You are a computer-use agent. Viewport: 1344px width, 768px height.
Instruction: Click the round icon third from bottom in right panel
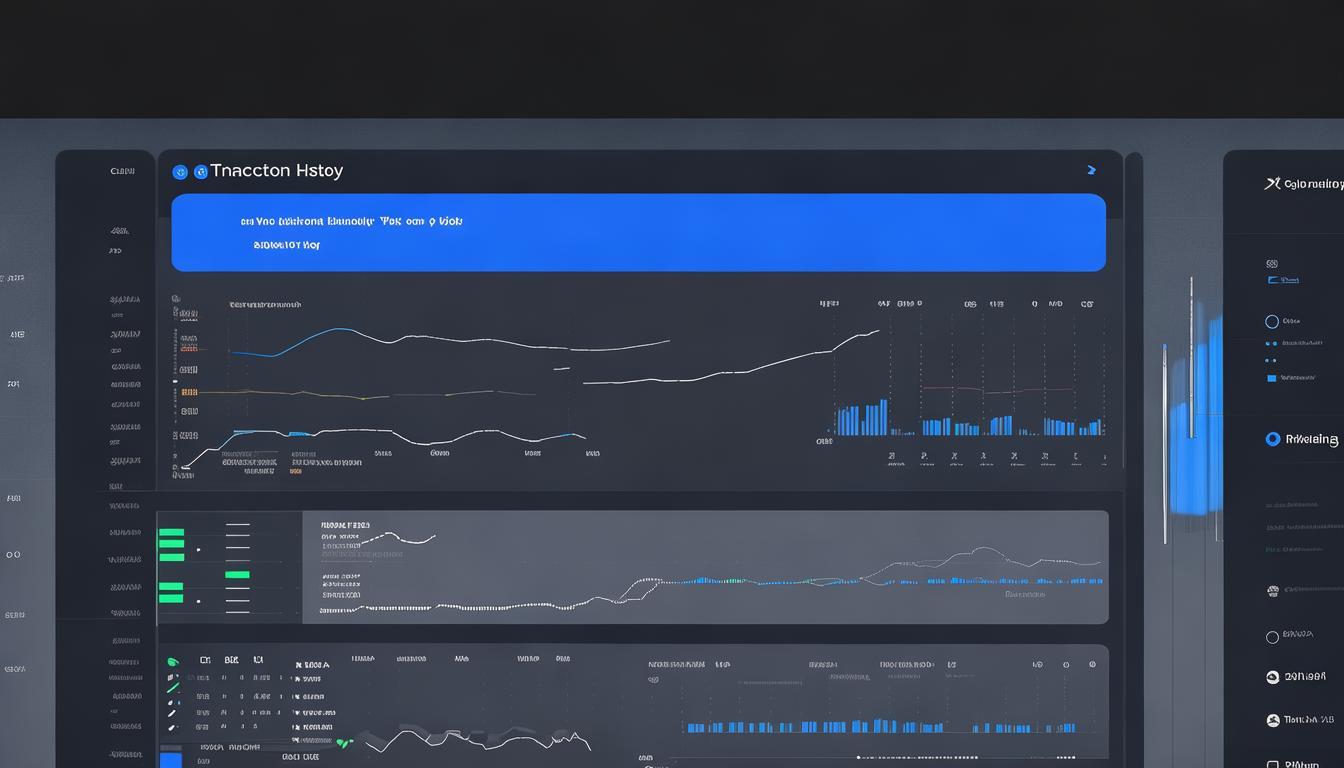click(x=1272, y=677)
